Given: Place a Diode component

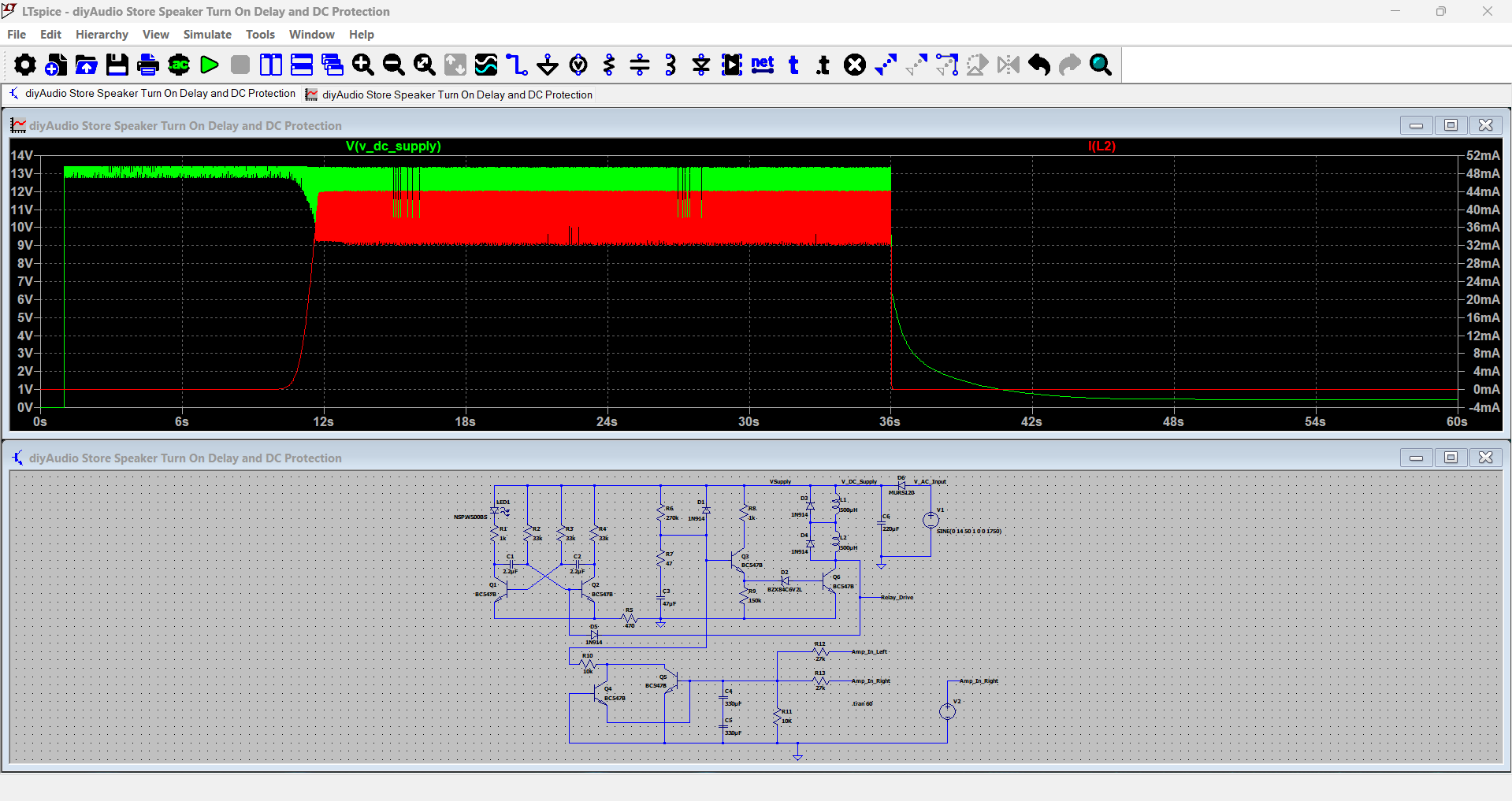Looking at the screenshot, I should pos(701,65).
